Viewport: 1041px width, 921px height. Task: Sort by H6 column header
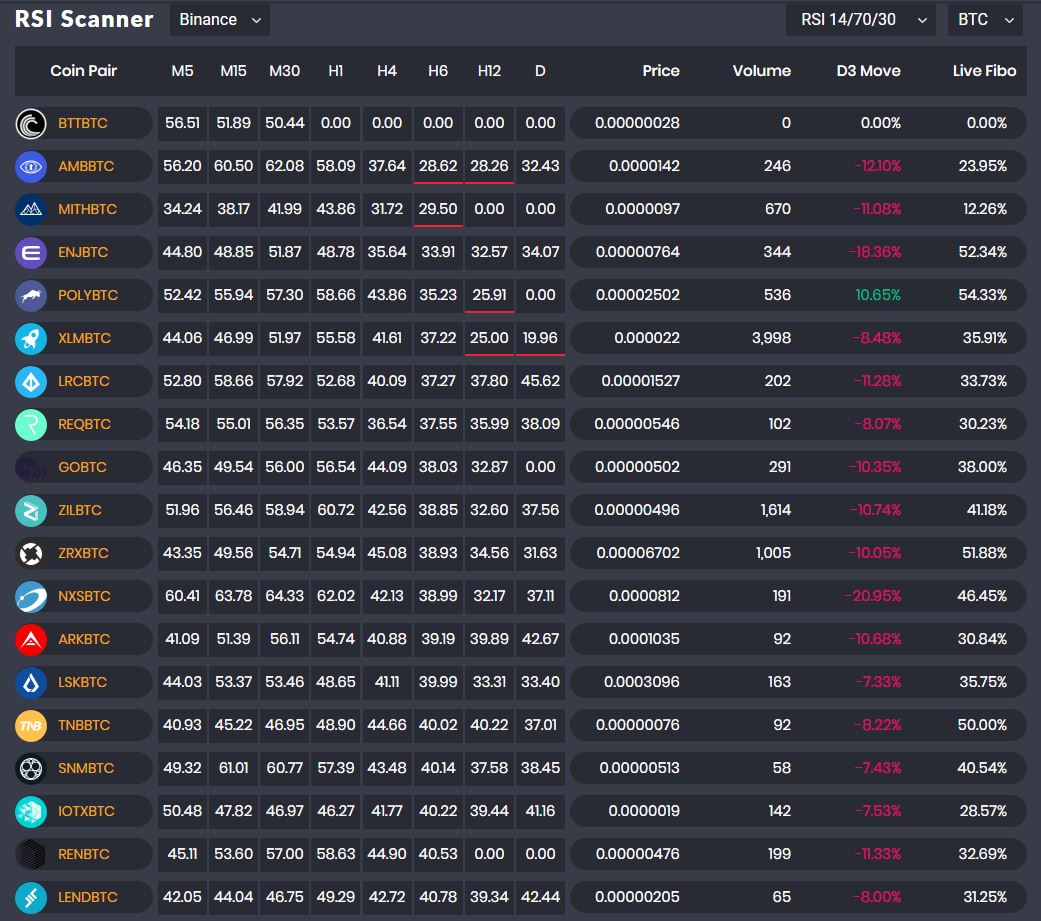tap(438, 71)
